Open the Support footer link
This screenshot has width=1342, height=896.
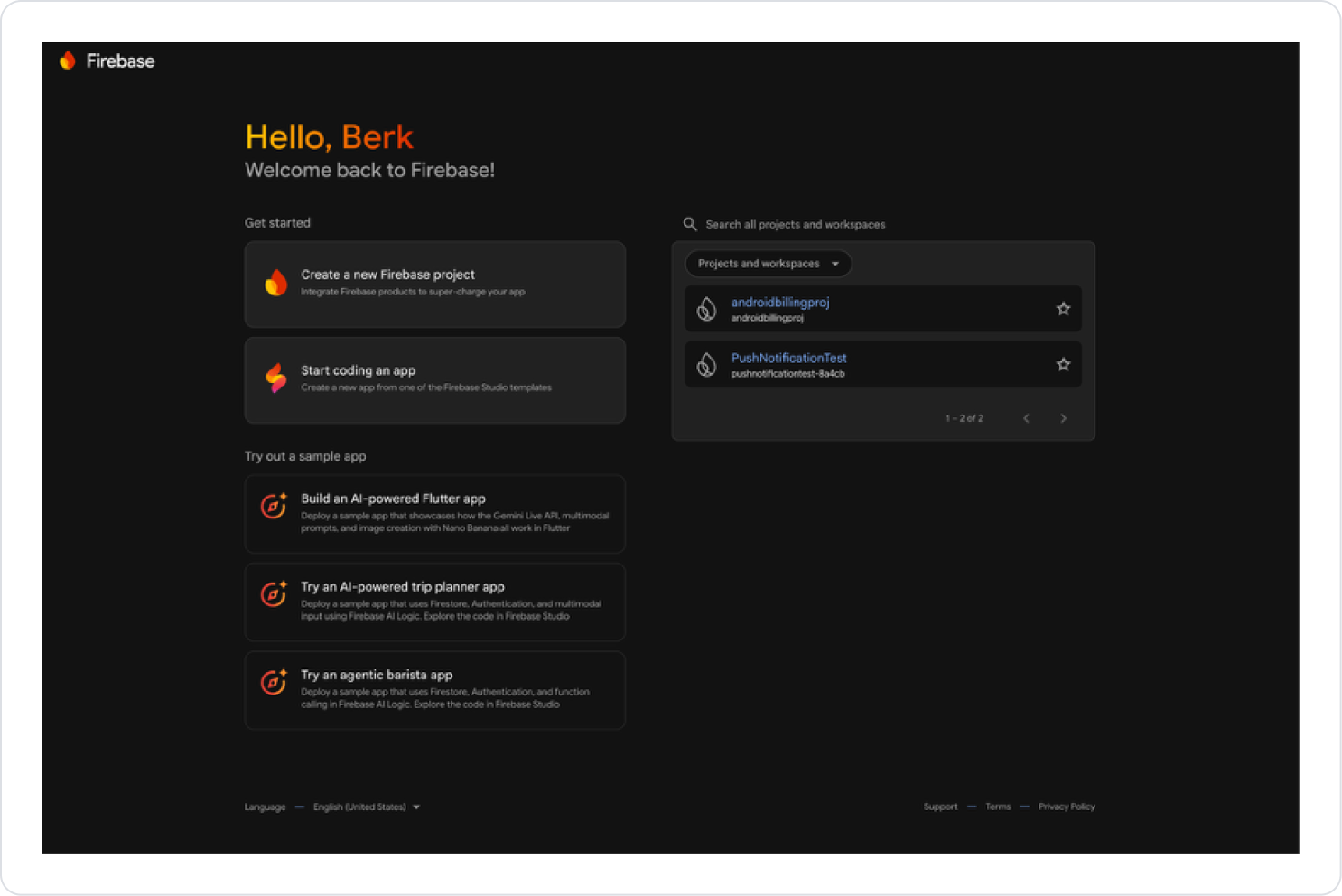(940, 807)
